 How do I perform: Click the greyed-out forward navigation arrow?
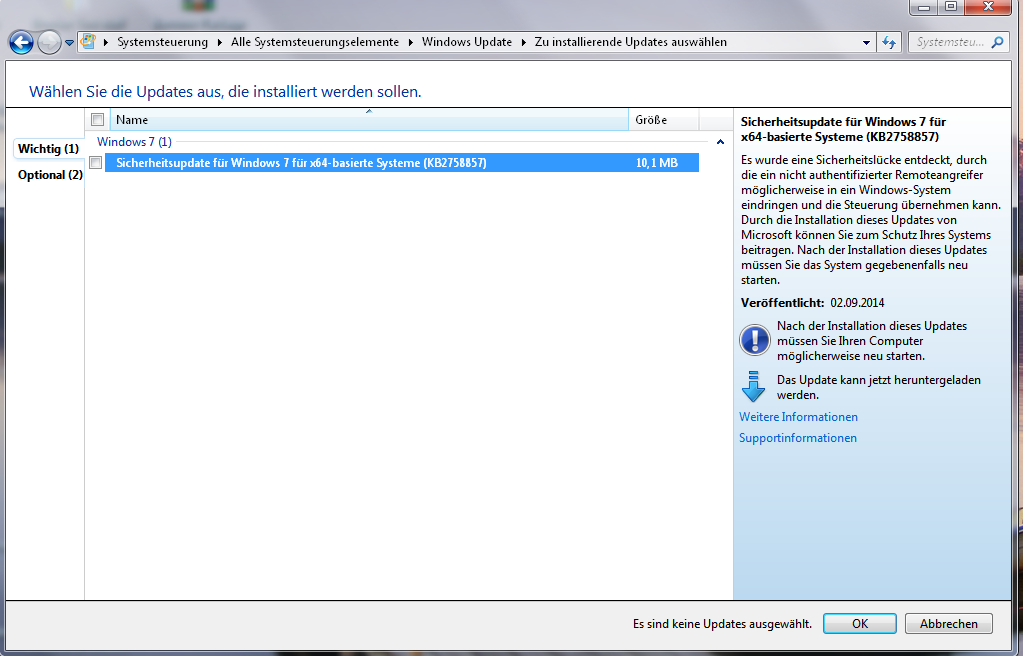tap(49, 43)
